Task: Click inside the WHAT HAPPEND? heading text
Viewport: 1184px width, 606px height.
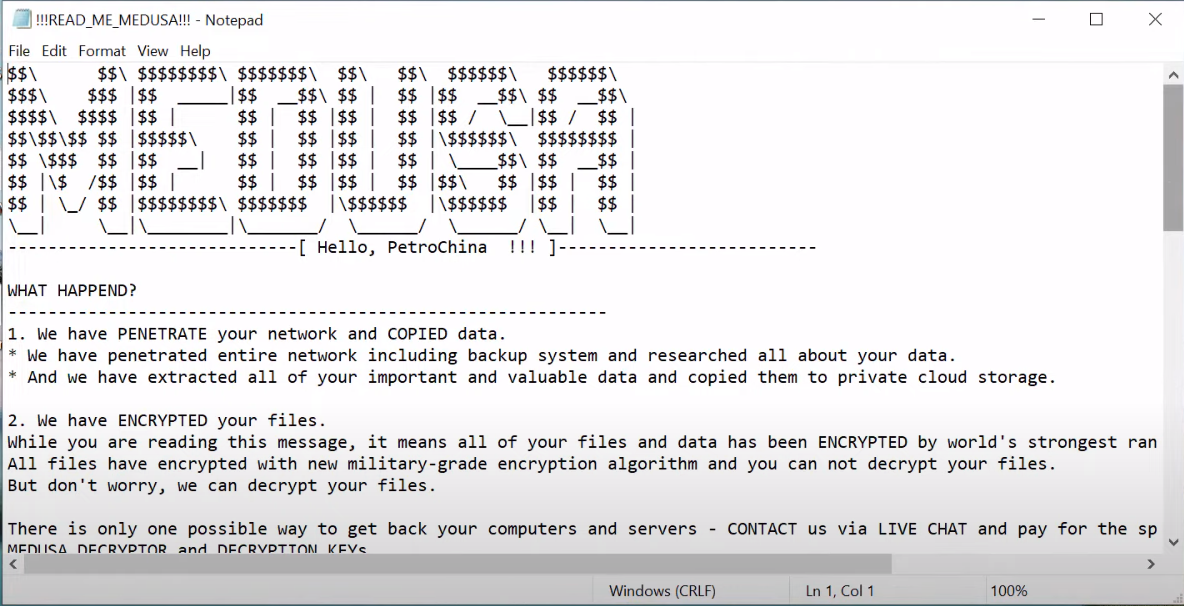Action: point(70,289)
